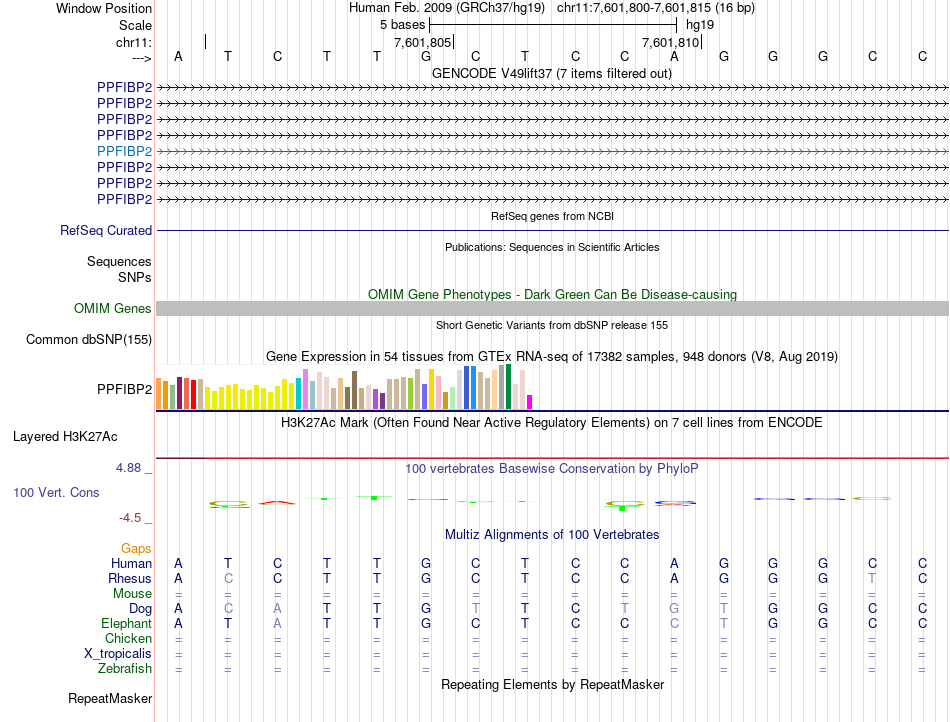Click Gene Expression in 54 tissues title
The width and height of the screenshot is (950, 722).
click(x=552, y=356)
